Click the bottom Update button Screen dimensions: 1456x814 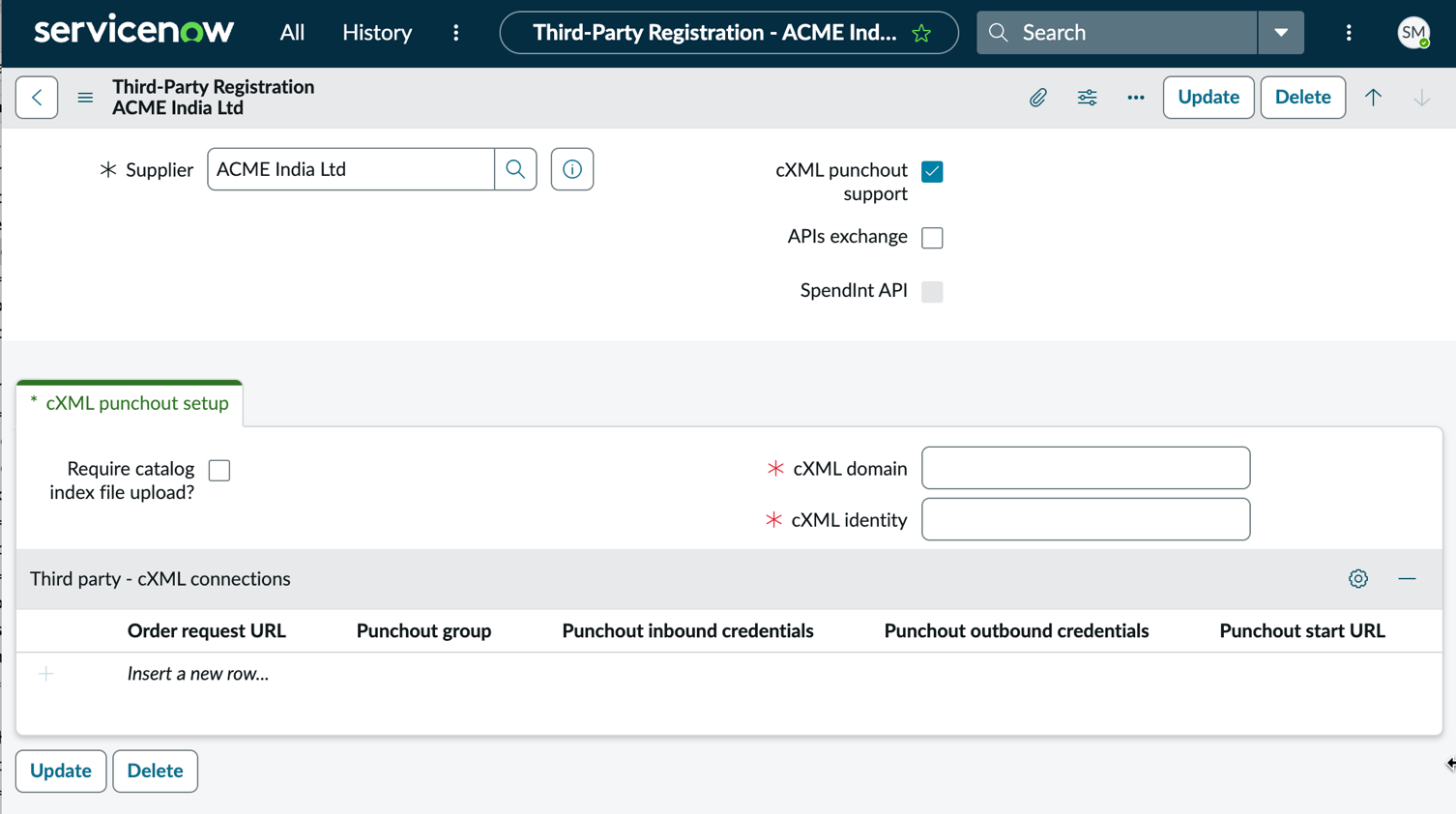(x=61, y=771)
